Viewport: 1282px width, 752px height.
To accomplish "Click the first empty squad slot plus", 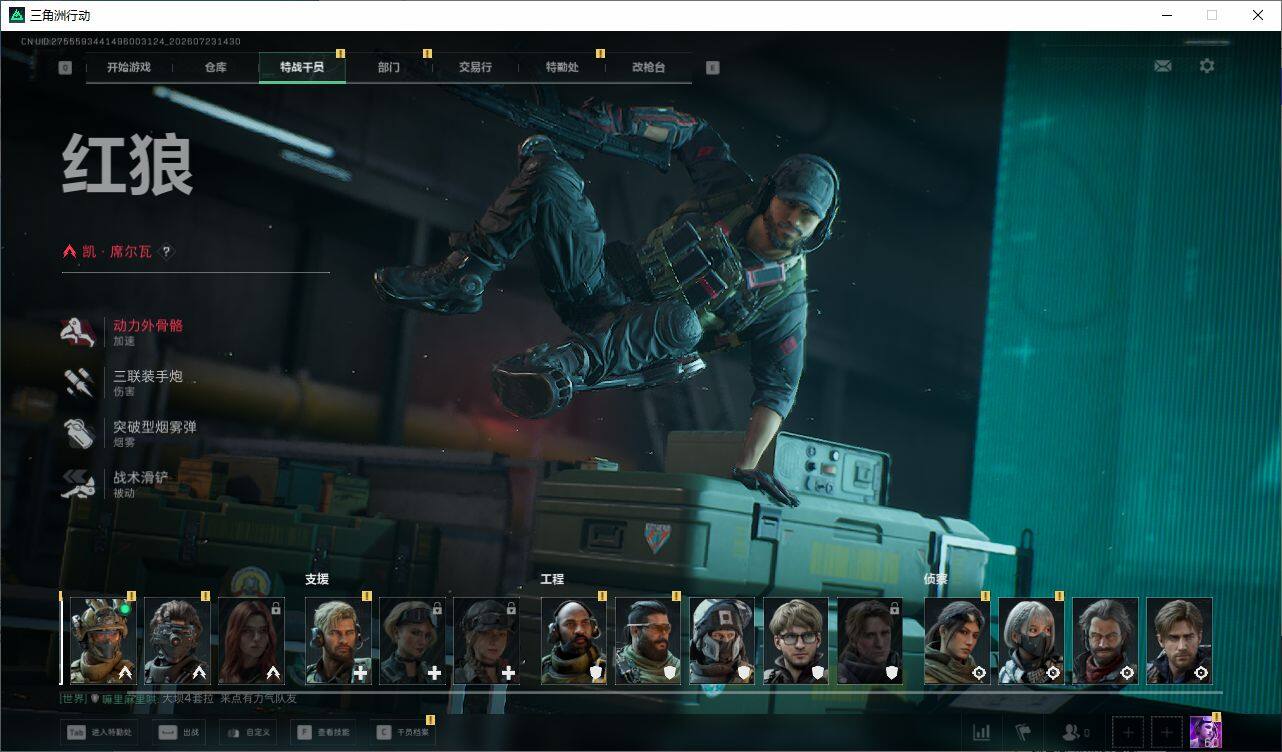I will [x=1128, y=733].
